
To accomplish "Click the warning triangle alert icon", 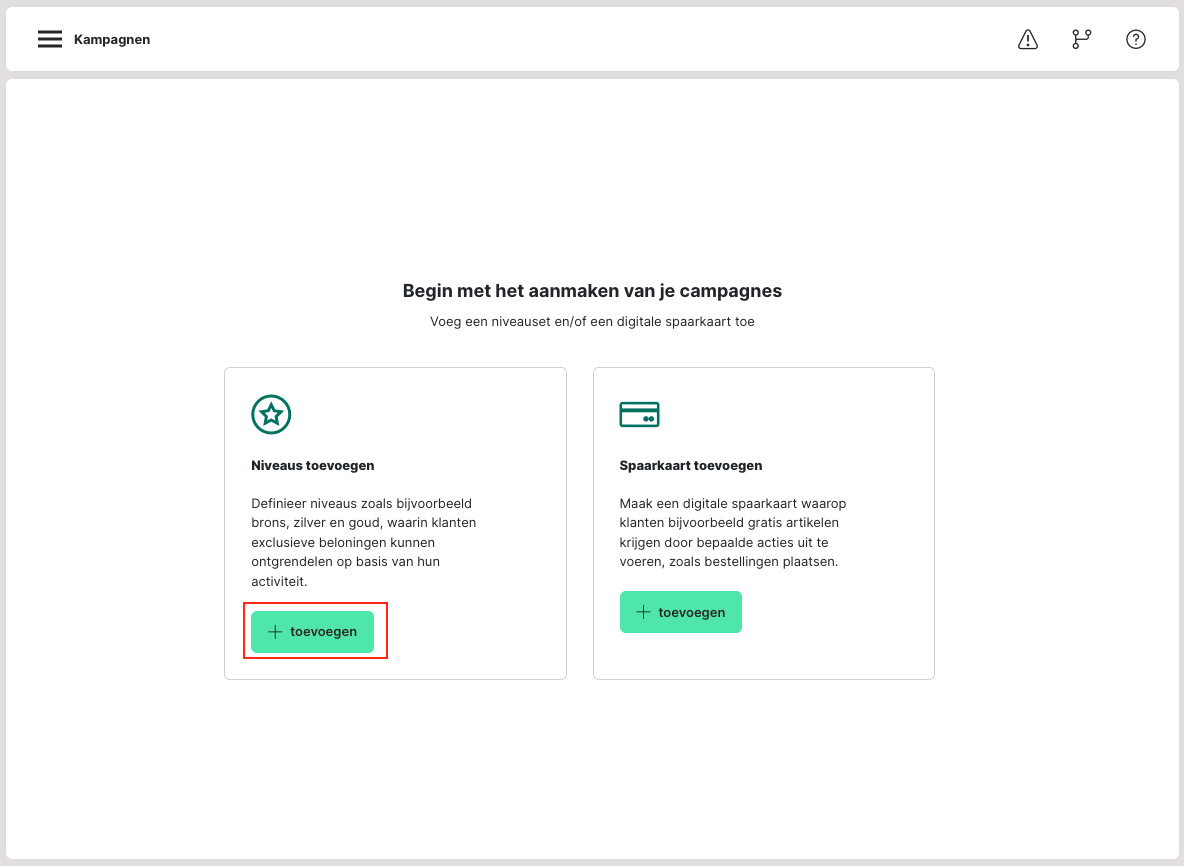I will pos(1027,39).
